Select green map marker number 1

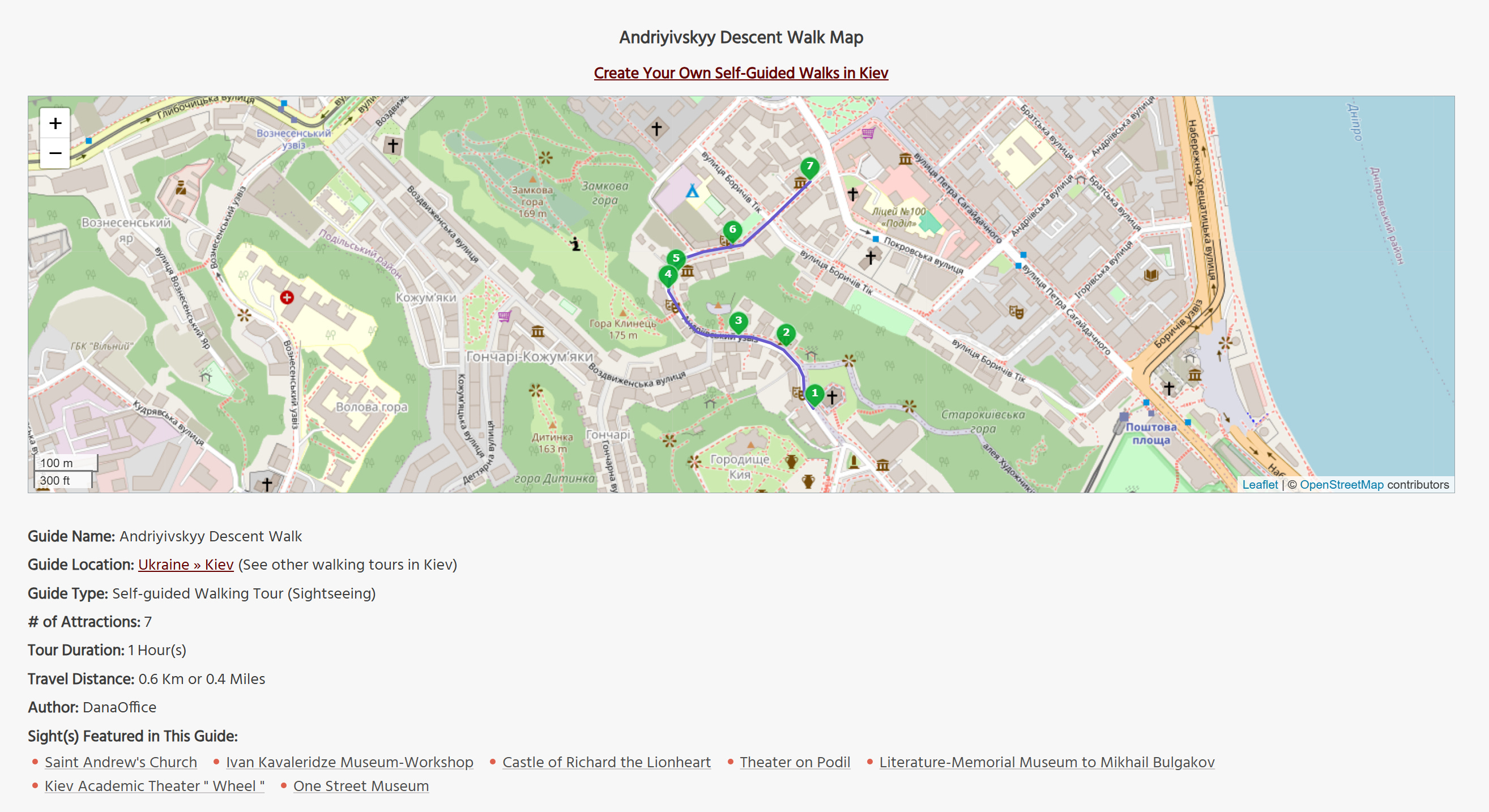[814, 394]
